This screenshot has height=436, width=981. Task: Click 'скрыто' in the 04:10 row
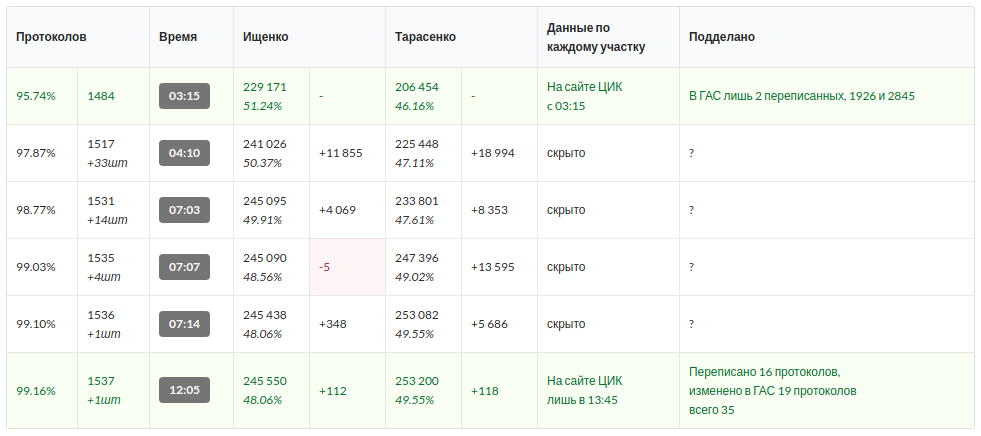(x=566, y=153)
